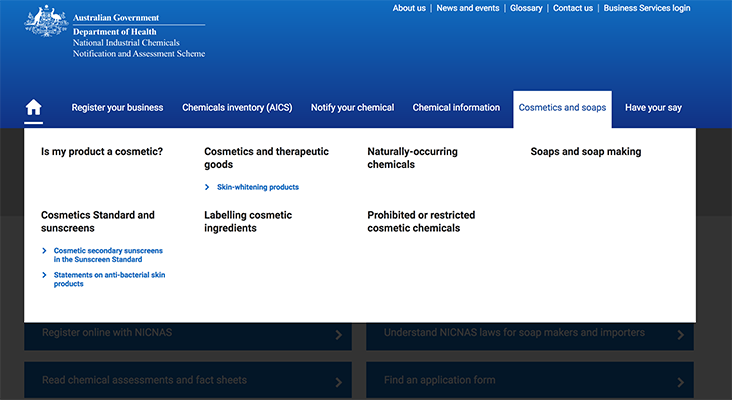
Task: Open Soaps and soap making section
Action: [x=585, y=152]
